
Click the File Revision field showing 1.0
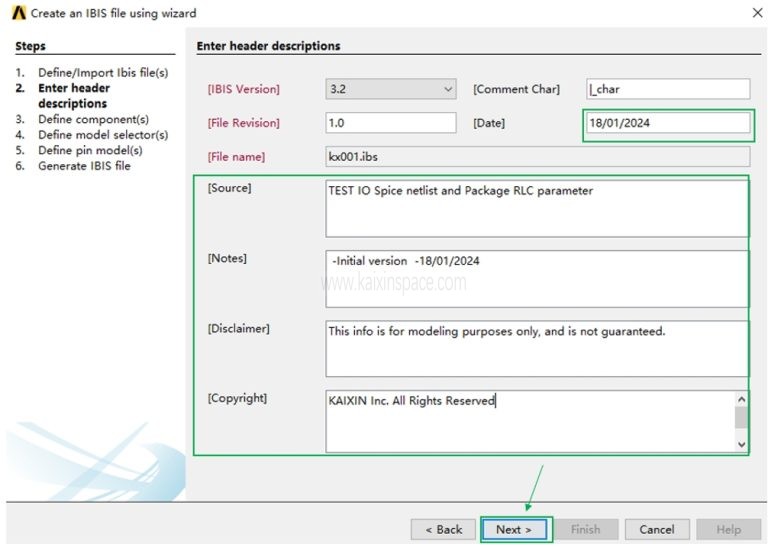(x=391, y=122)
